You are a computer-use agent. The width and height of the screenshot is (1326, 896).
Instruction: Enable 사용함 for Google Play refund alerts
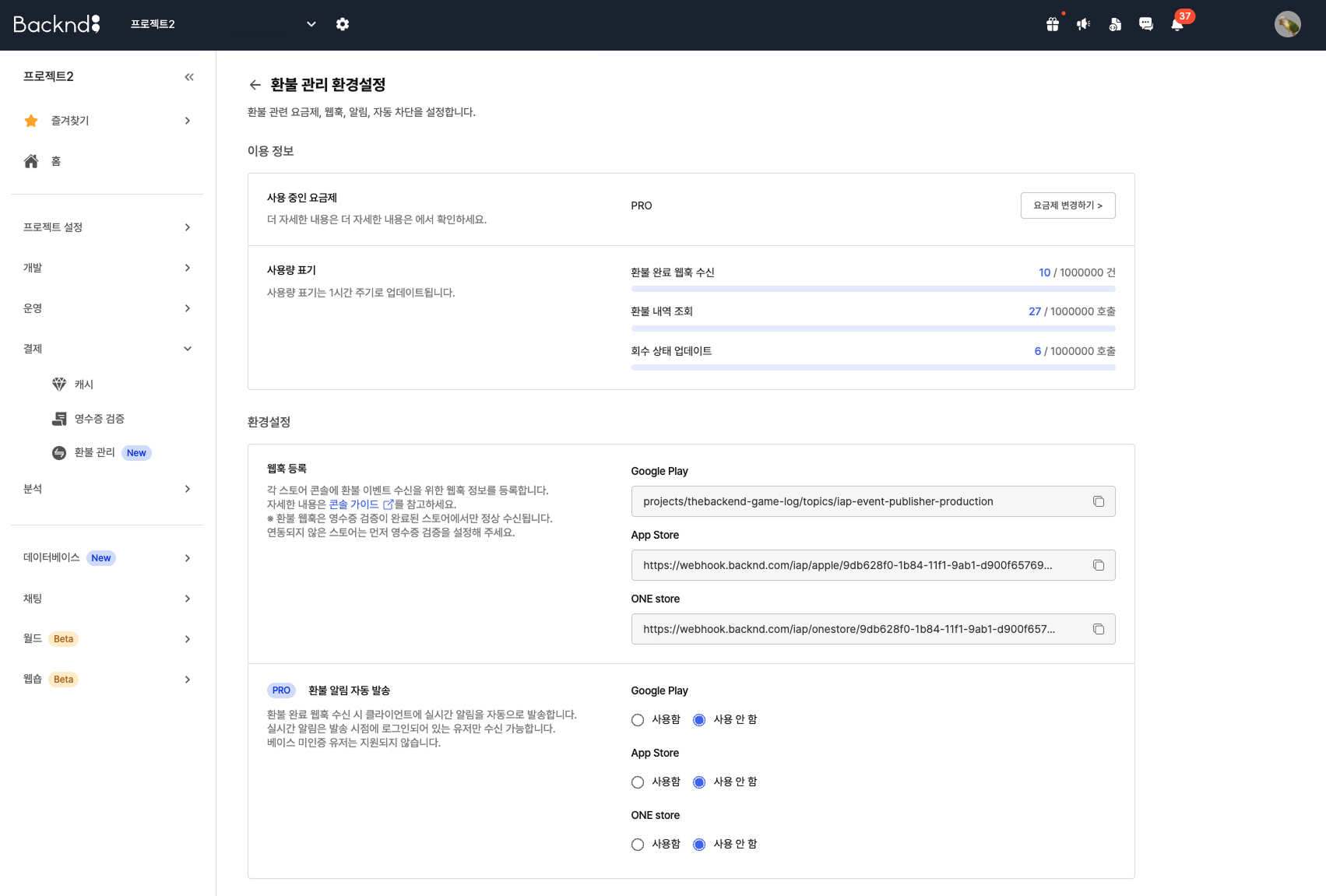tap(638, 720)
